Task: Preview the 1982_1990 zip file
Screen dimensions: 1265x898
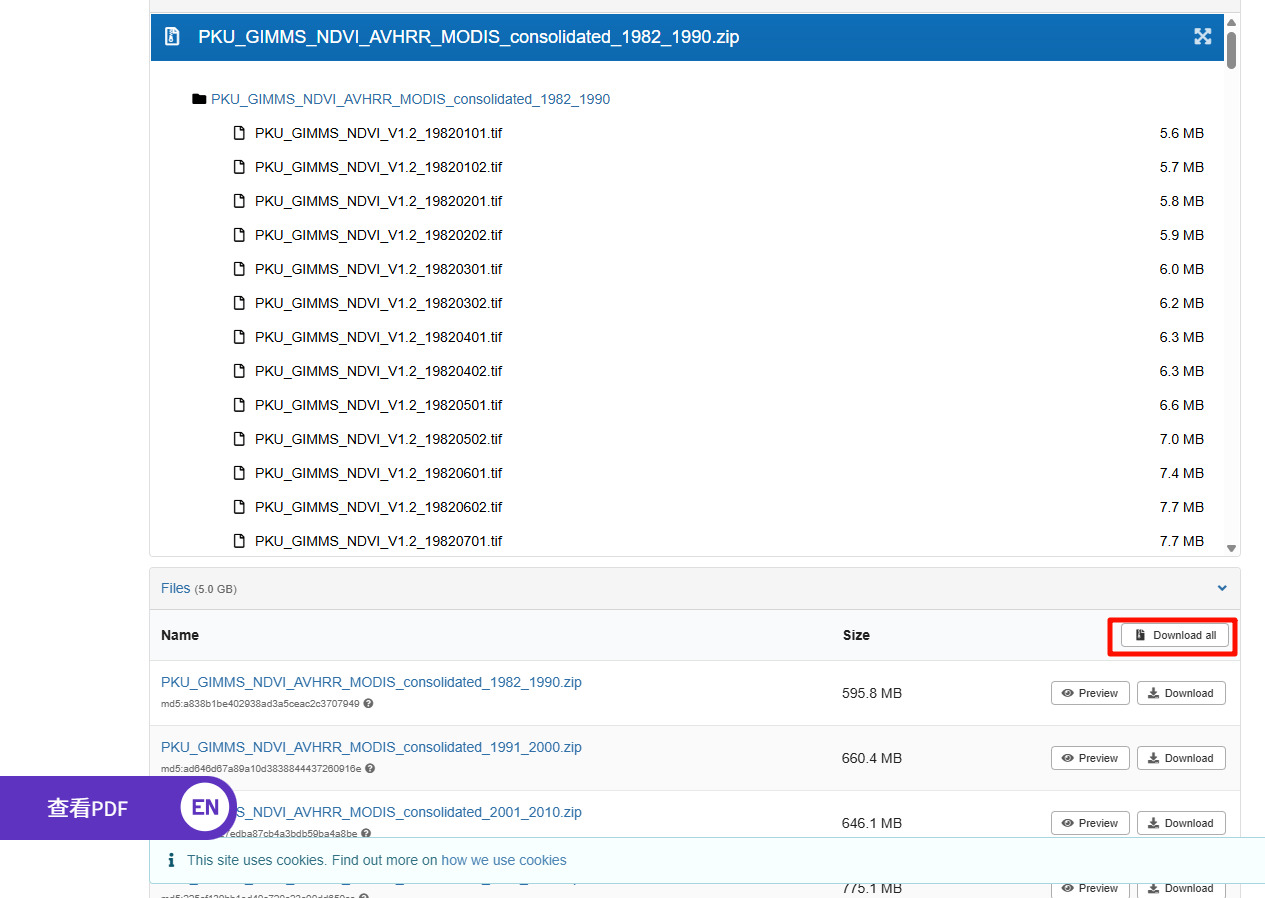Action: pos(1090,693)
